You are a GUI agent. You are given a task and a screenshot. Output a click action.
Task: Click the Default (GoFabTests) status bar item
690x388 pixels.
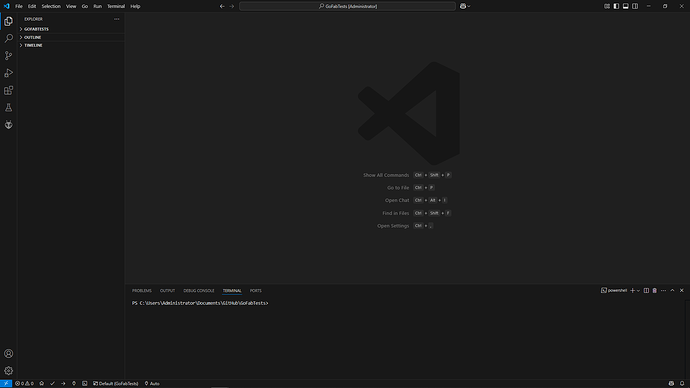pyautogui.click(x=115, y=384)
